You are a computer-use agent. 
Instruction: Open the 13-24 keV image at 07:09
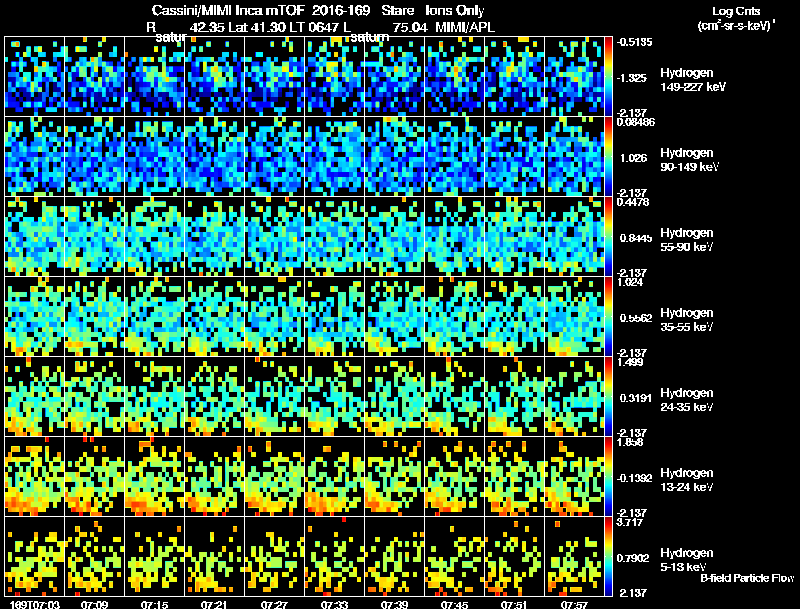[x=94, y=477]
